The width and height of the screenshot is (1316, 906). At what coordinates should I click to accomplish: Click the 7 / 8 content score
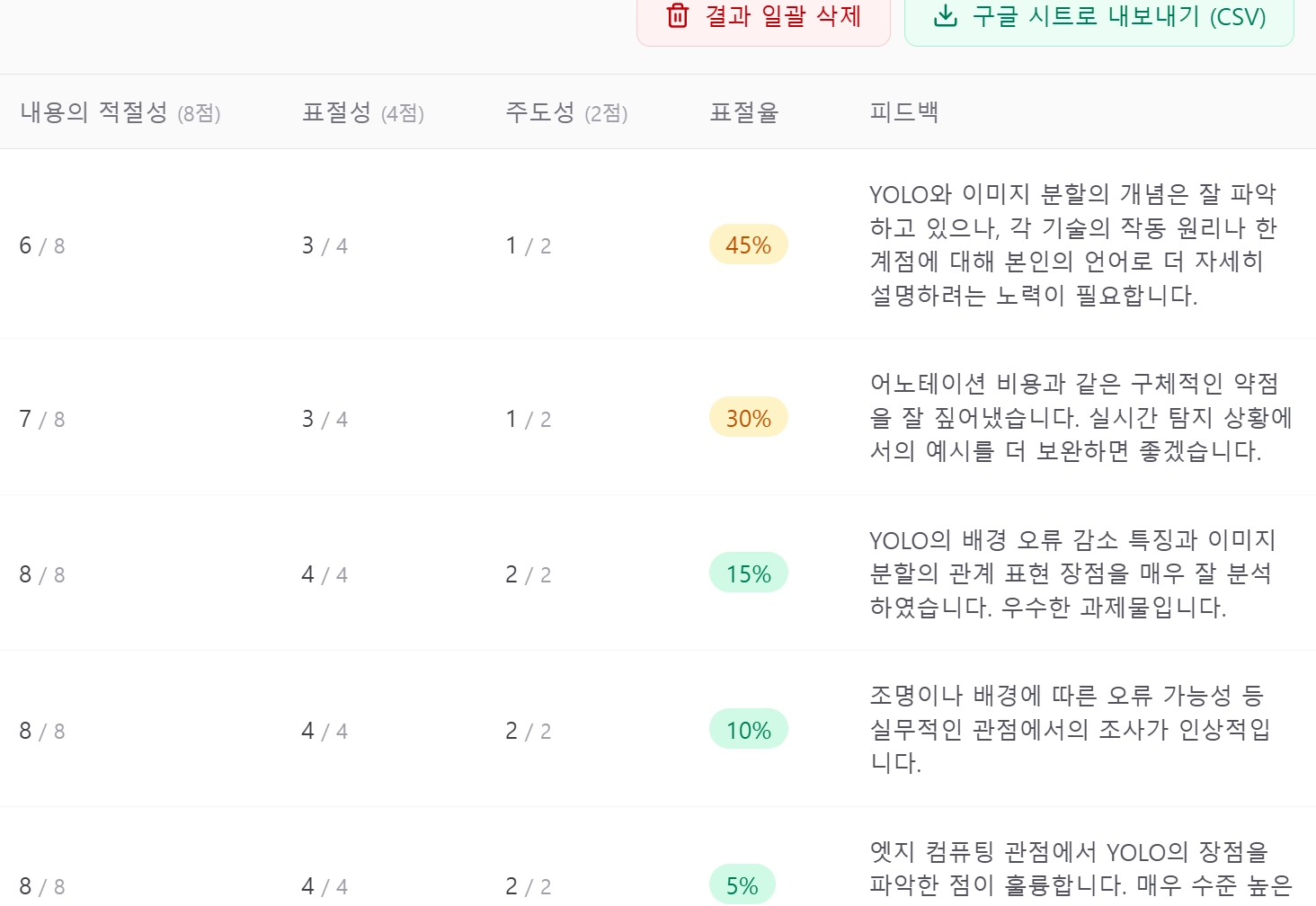[x=42, y=419]
